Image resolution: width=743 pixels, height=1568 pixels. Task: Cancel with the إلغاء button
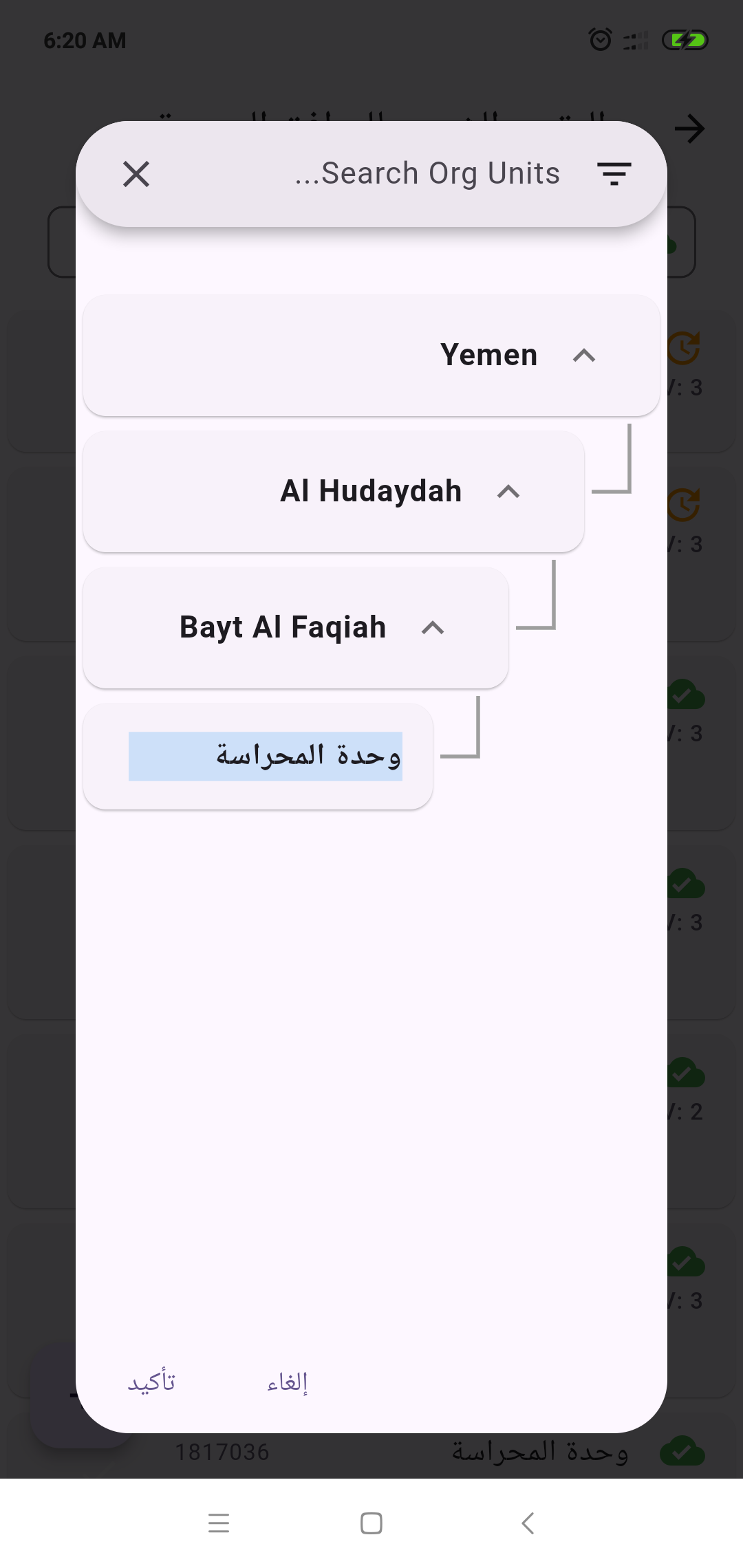(288, 1382)
